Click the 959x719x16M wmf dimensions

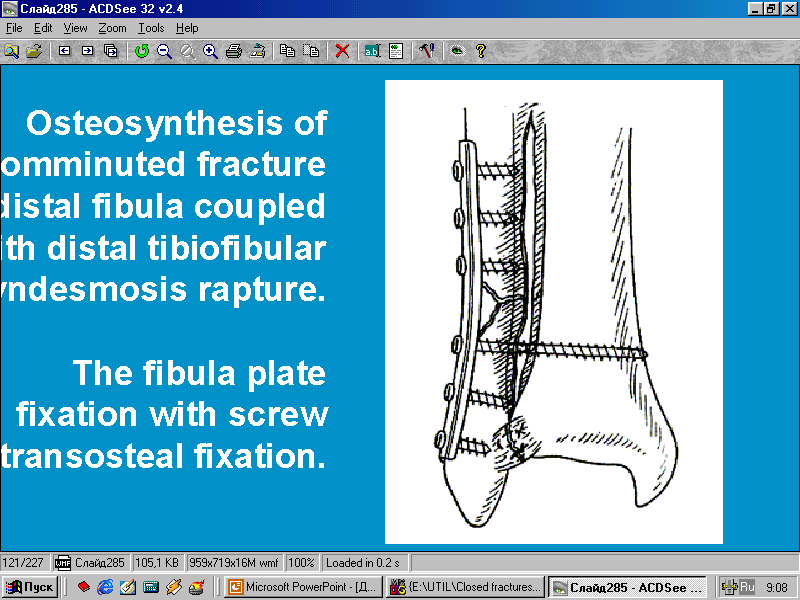[234, 563]
